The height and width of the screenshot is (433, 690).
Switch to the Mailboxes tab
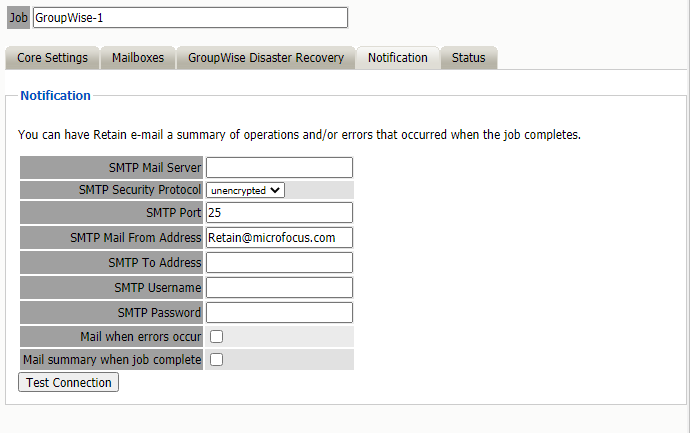[138, 58]
